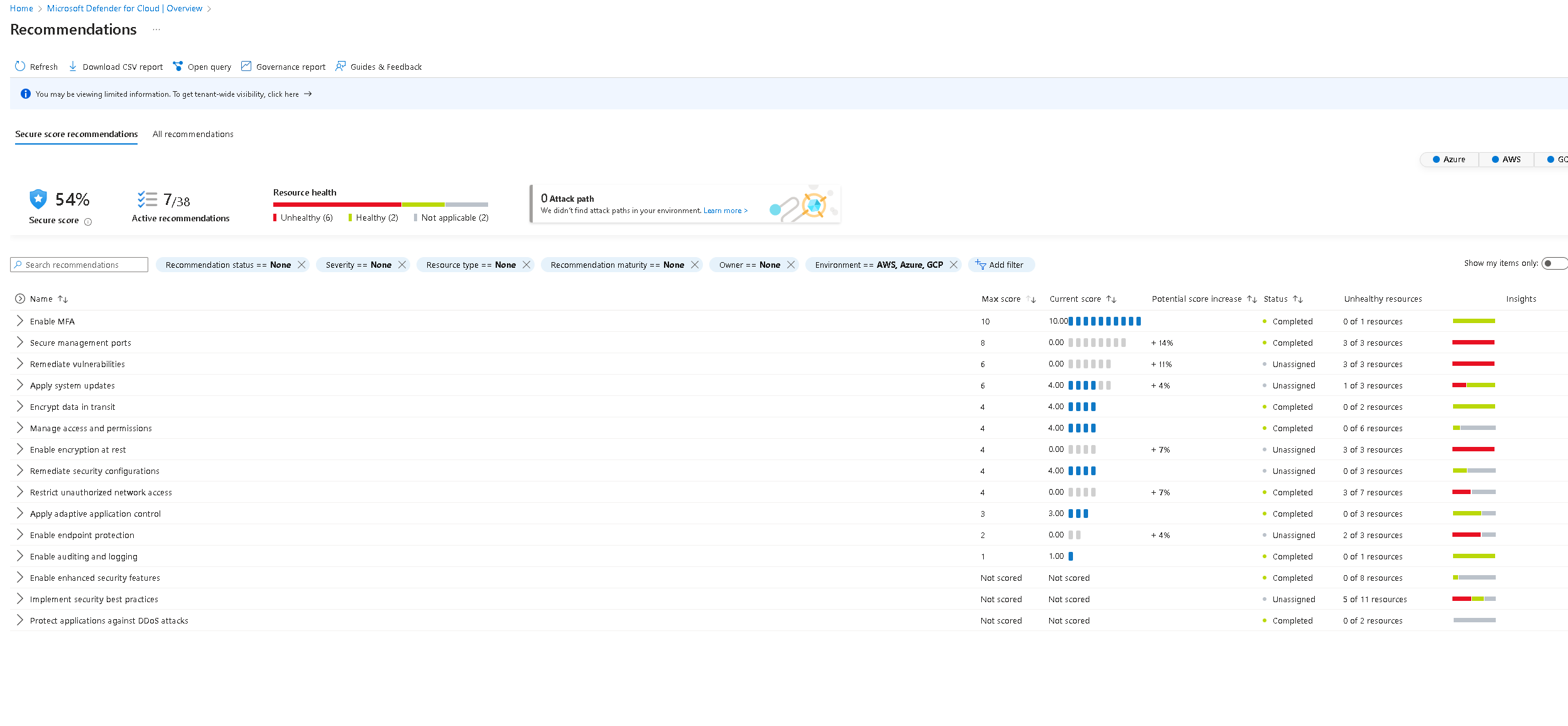Expand the Secure management ports row
This screenshot has height=726, width=1568.
(x=19, y=343)
